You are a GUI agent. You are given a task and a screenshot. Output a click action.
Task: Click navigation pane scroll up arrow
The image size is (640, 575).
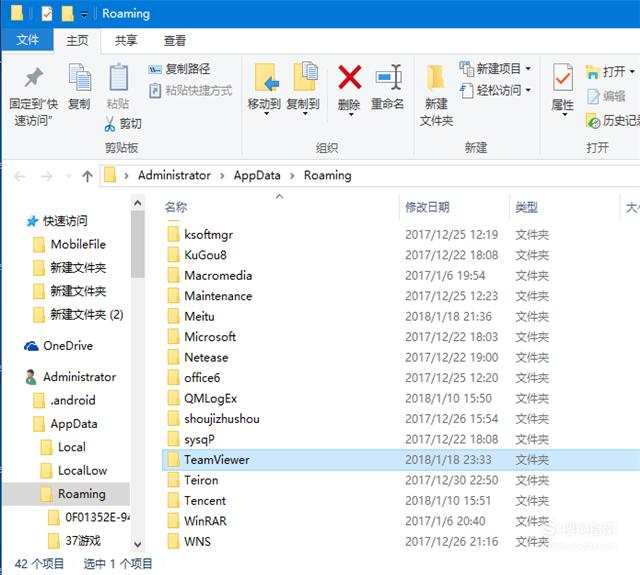138,203
